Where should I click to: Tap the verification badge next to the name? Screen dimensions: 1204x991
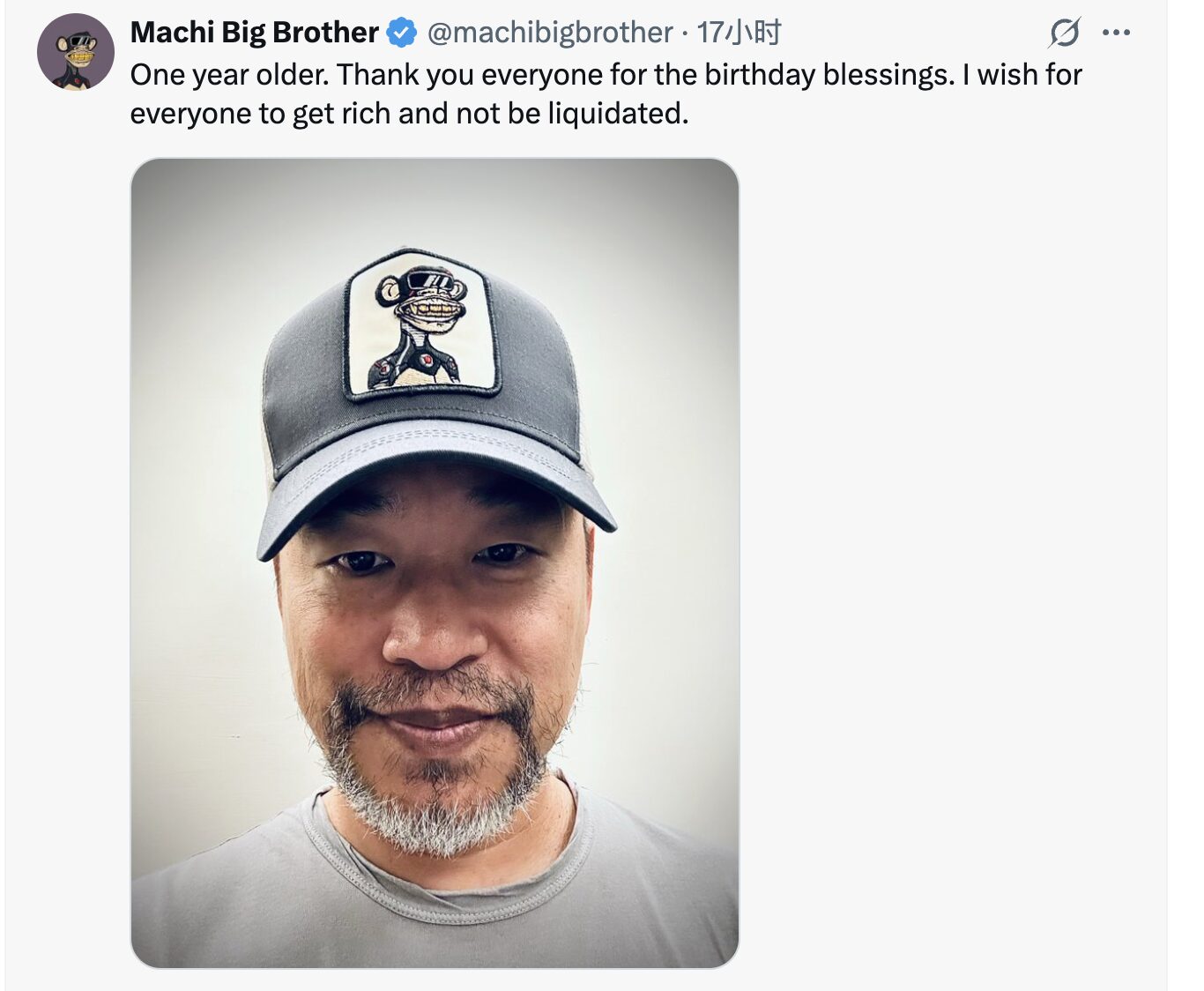[x=399, y=34]
